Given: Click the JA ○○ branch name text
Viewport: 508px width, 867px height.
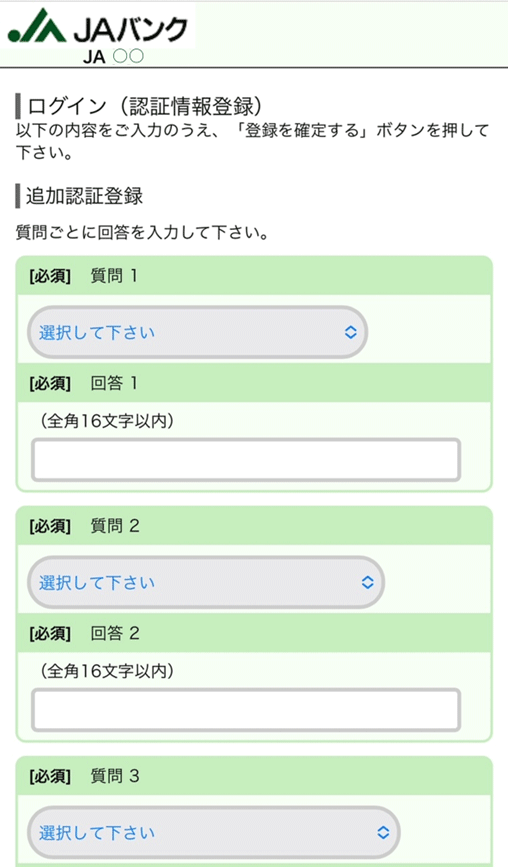Looking at the screenshot, I should click(x=113, y=56).
